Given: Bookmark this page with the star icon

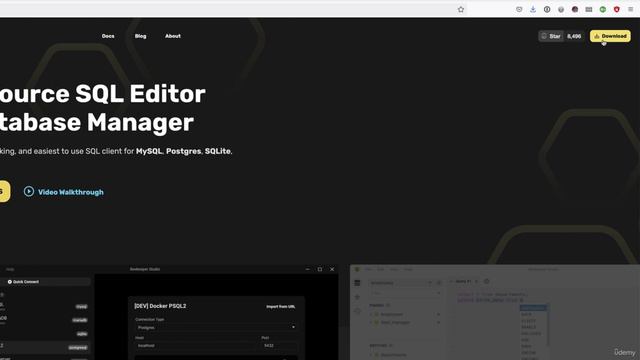Looking at the screenshot, I should click(x=461, y=9).
